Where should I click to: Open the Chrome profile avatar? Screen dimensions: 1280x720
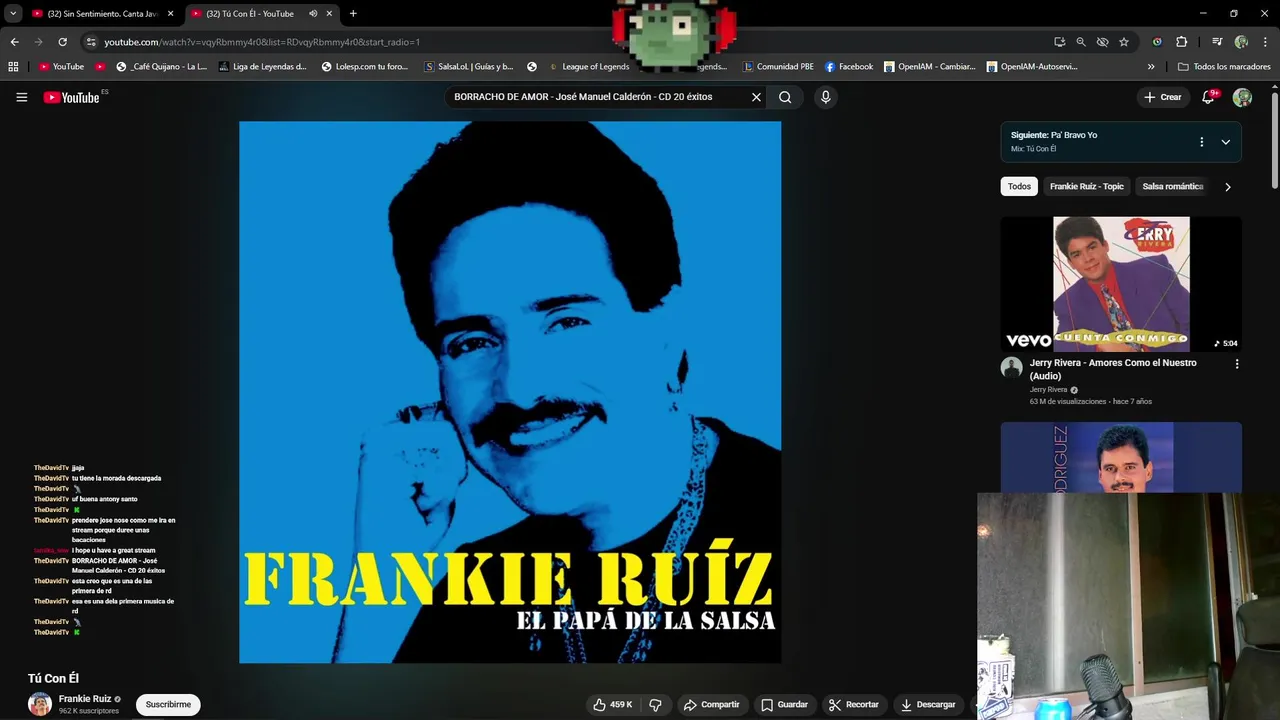1241,42
